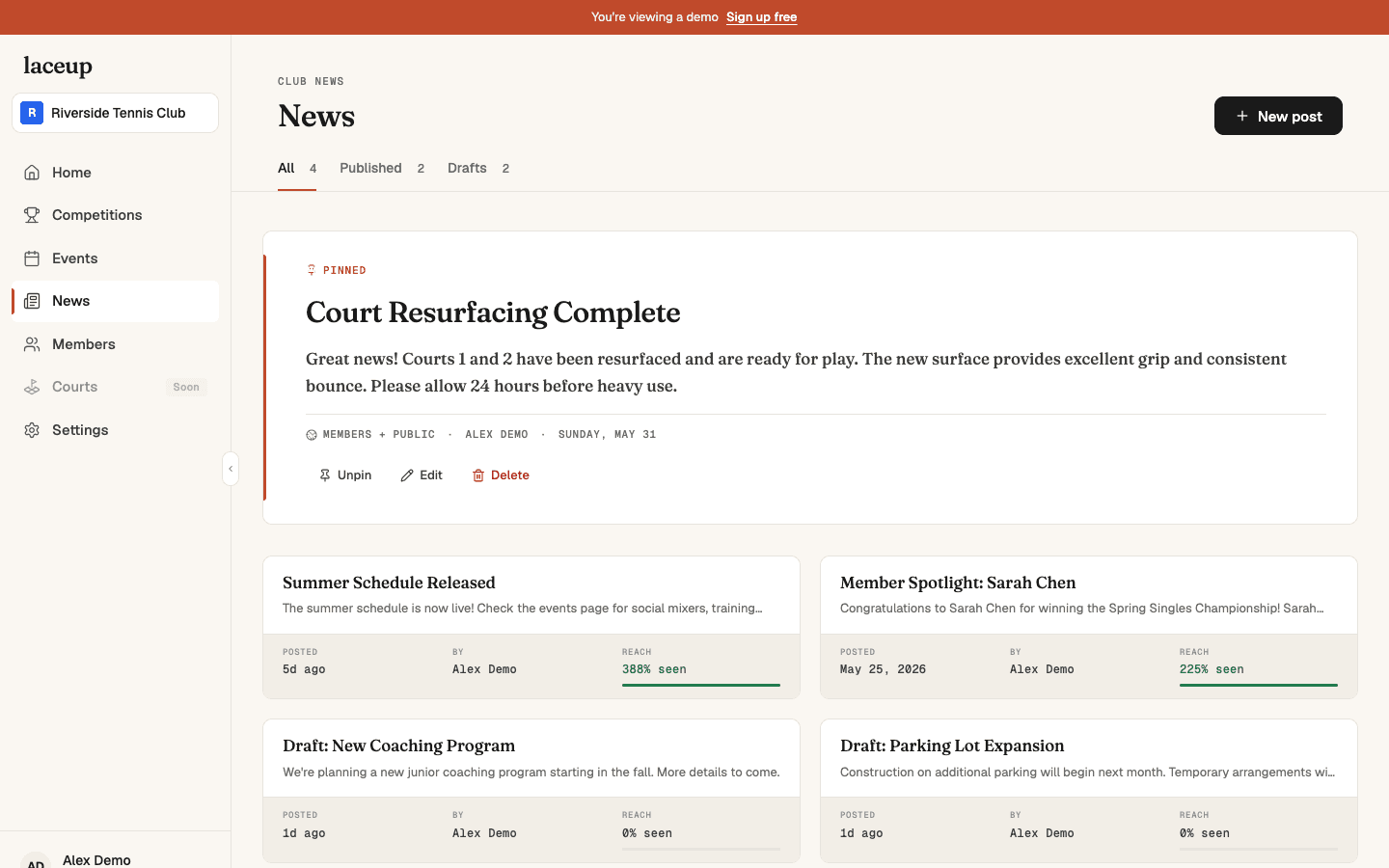Click the 'SUNDAY, MAY 31' date text
Screen dimensions: 1389x868
[x=607, y=435]
